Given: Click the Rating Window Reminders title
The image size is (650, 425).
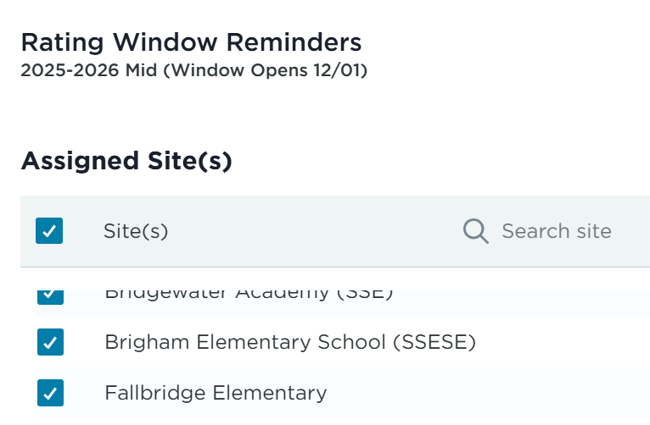Looking at the screenshot, I should click(x=191, y=42).
